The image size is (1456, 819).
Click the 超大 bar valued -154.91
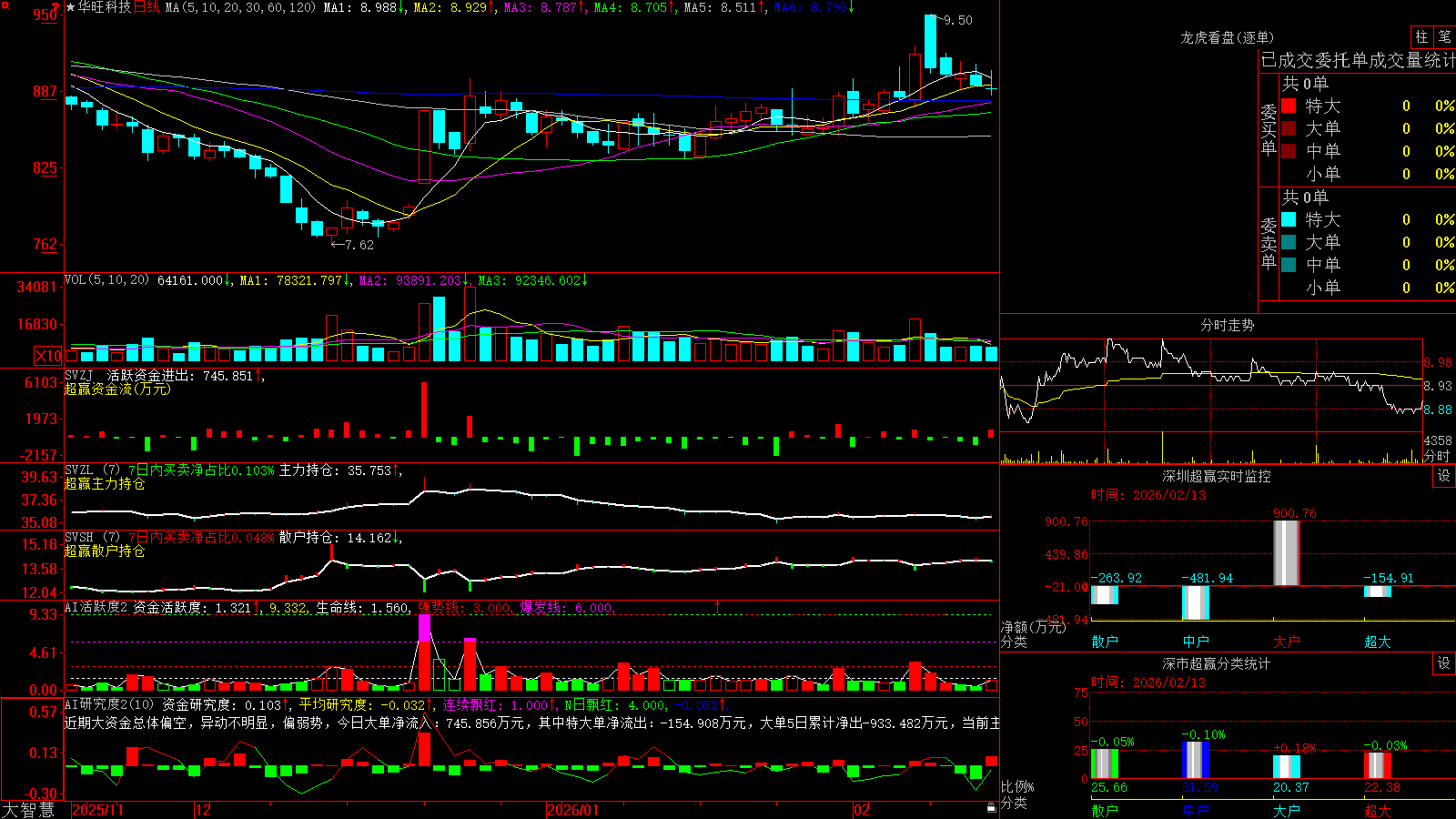(x=1378, y=591)
